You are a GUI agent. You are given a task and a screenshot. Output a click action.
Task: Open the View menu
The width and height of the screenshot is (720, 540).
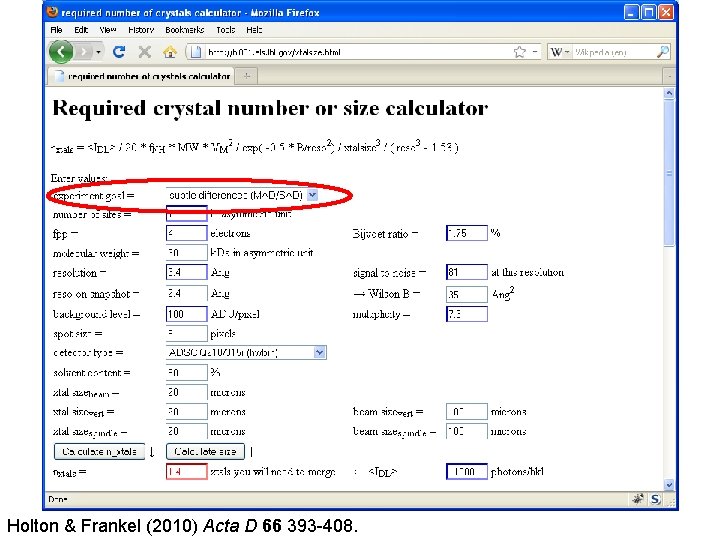coord(107,30)
